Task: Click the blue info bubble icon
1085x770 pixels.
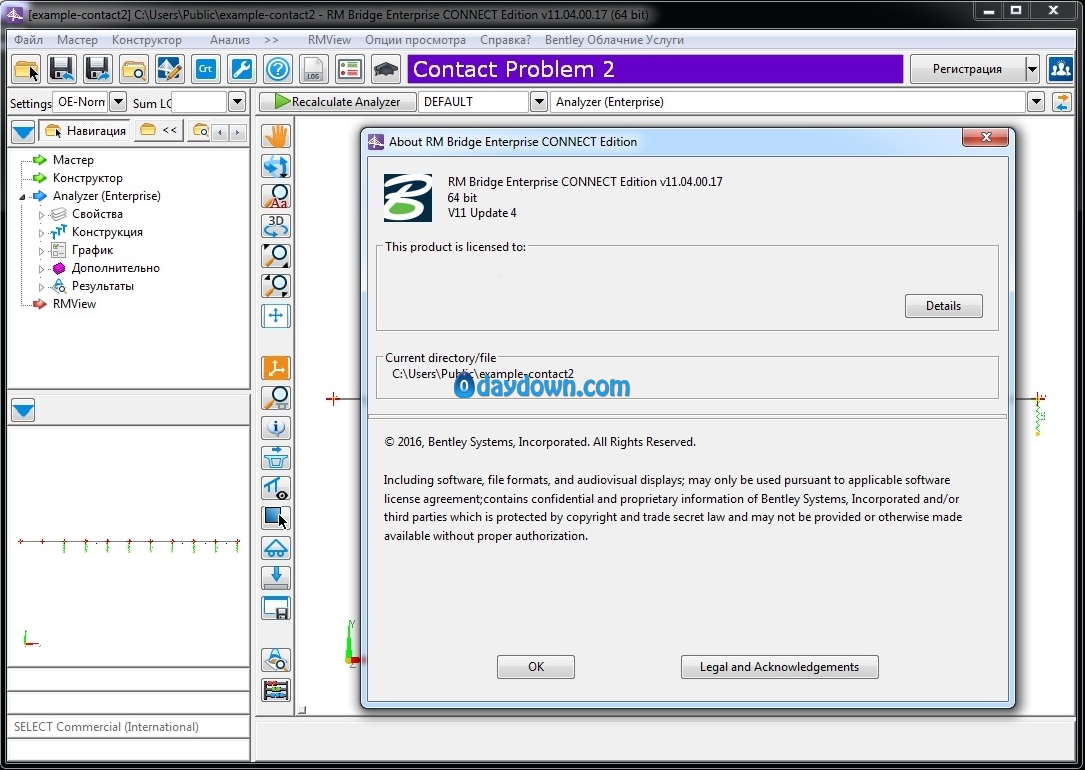Action: tap(276, 428)
